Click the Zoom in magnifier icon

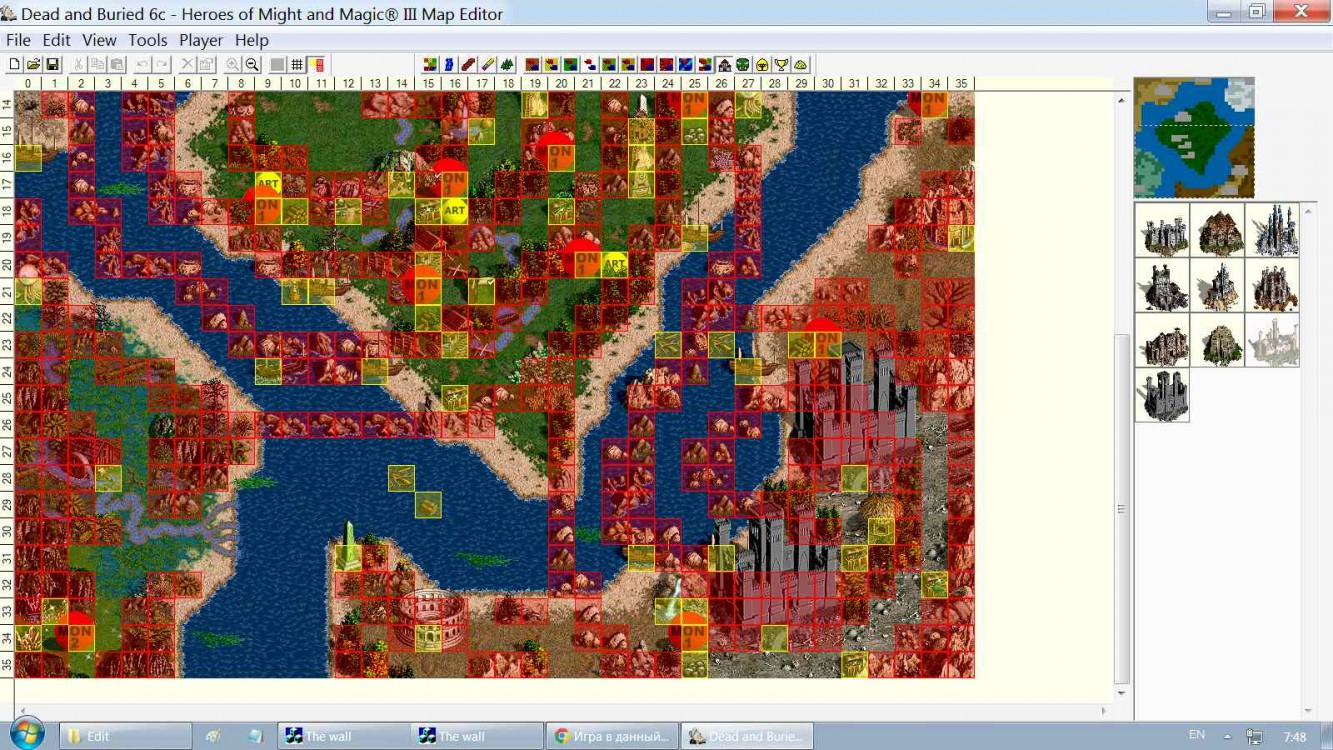click(233, 65)
